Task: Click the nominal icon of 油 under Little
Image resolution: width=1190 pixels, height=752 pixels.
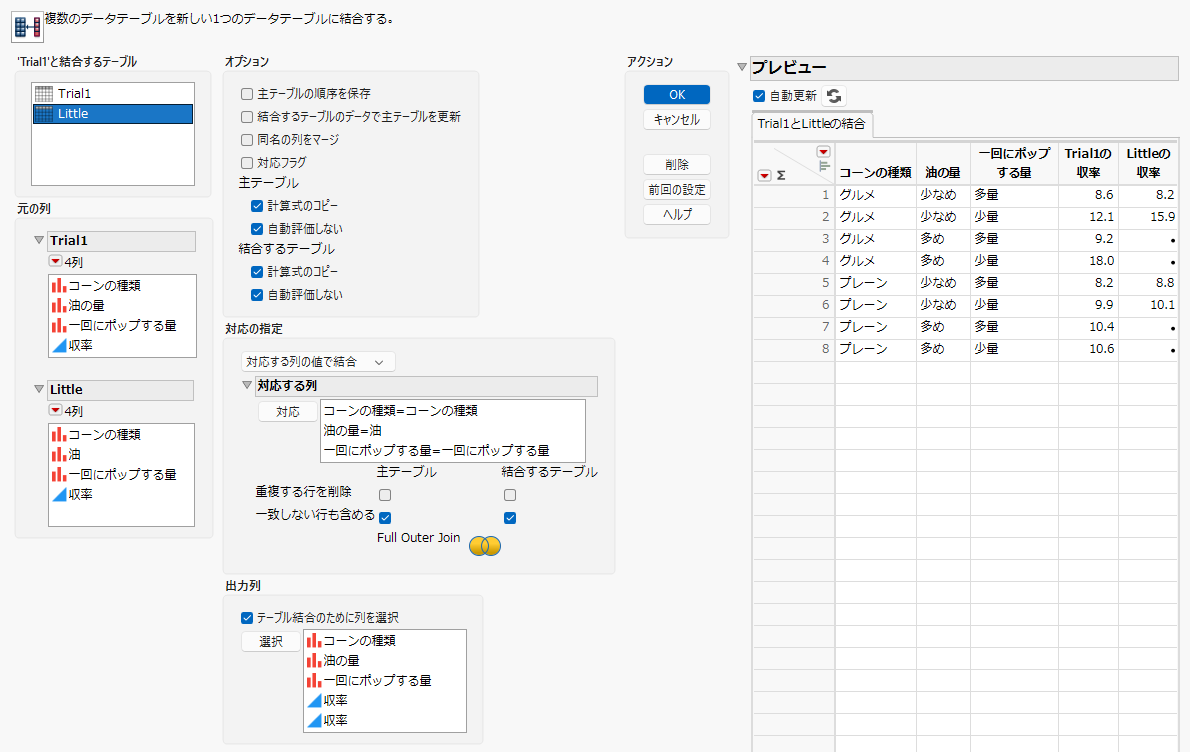Action: tap(58, 454)
